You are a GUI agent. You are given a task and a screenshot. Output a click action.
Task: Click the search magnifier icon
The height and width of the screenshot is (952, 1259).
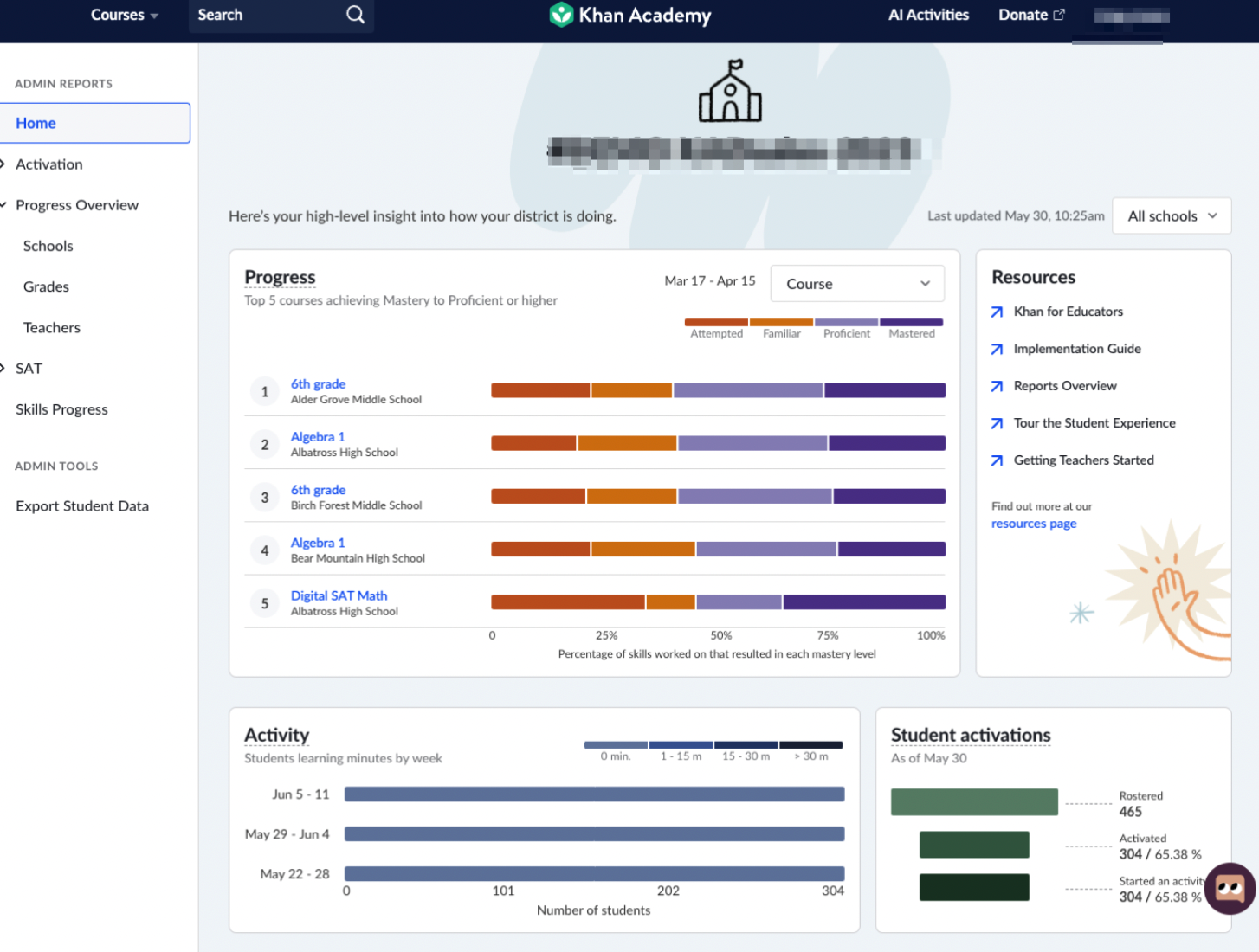(355, 15)
